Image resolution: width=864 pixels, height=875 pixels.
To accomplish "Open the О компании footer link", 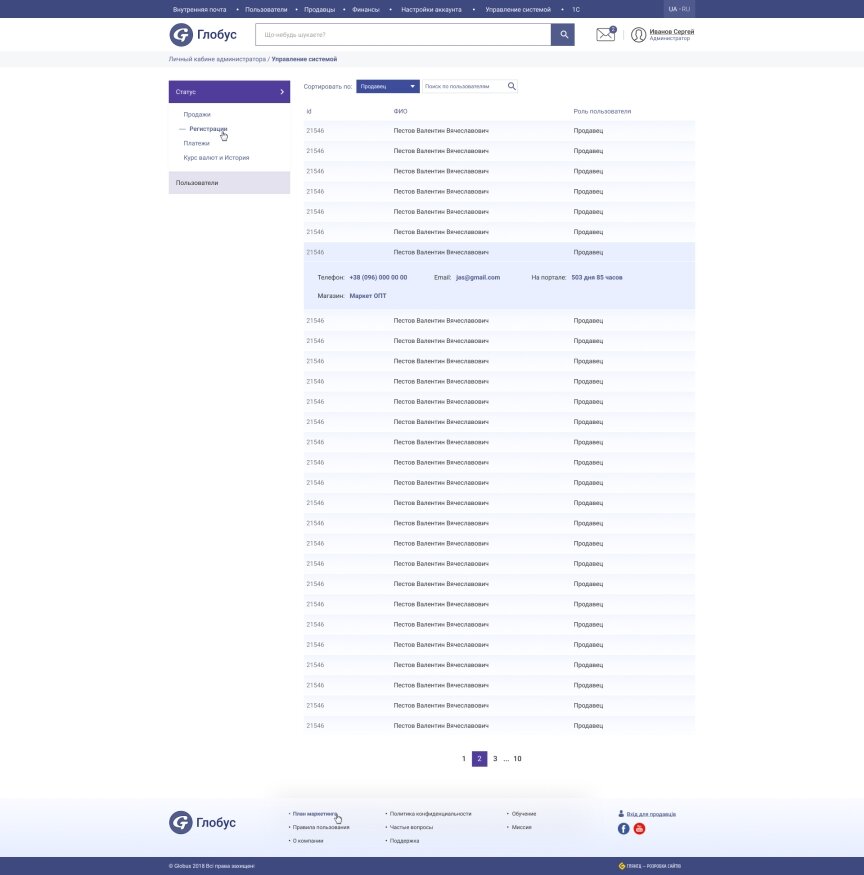I will click(x=308, y=840).
